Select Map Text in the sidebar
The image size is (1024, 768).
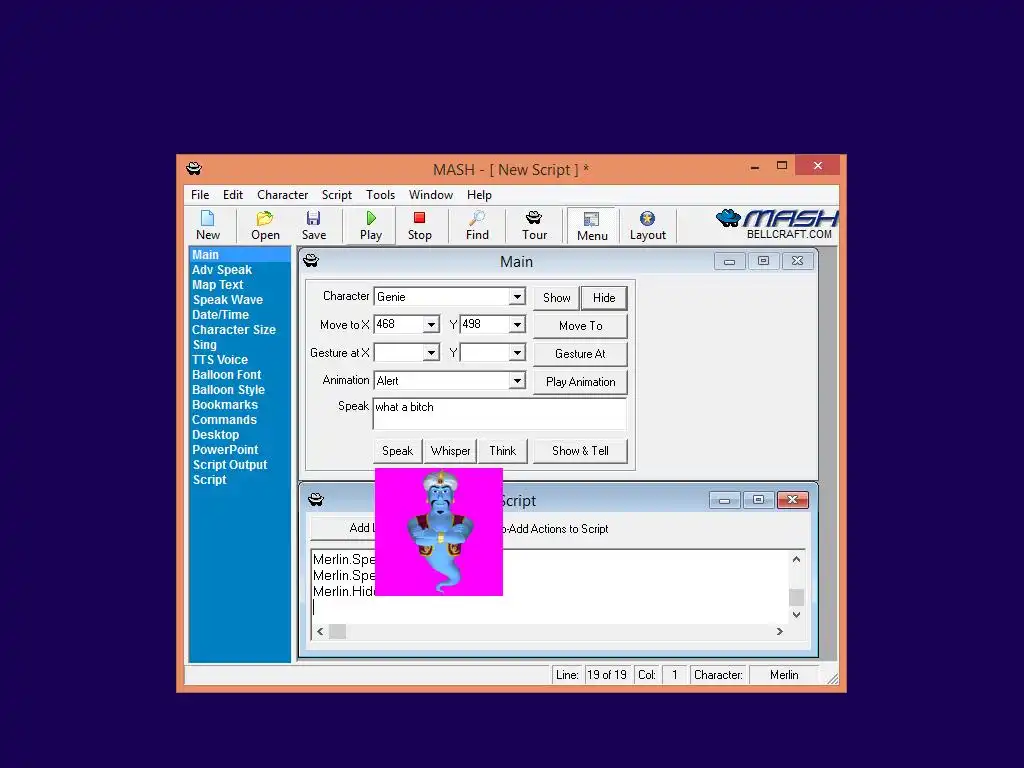click(x=217, y=285)
